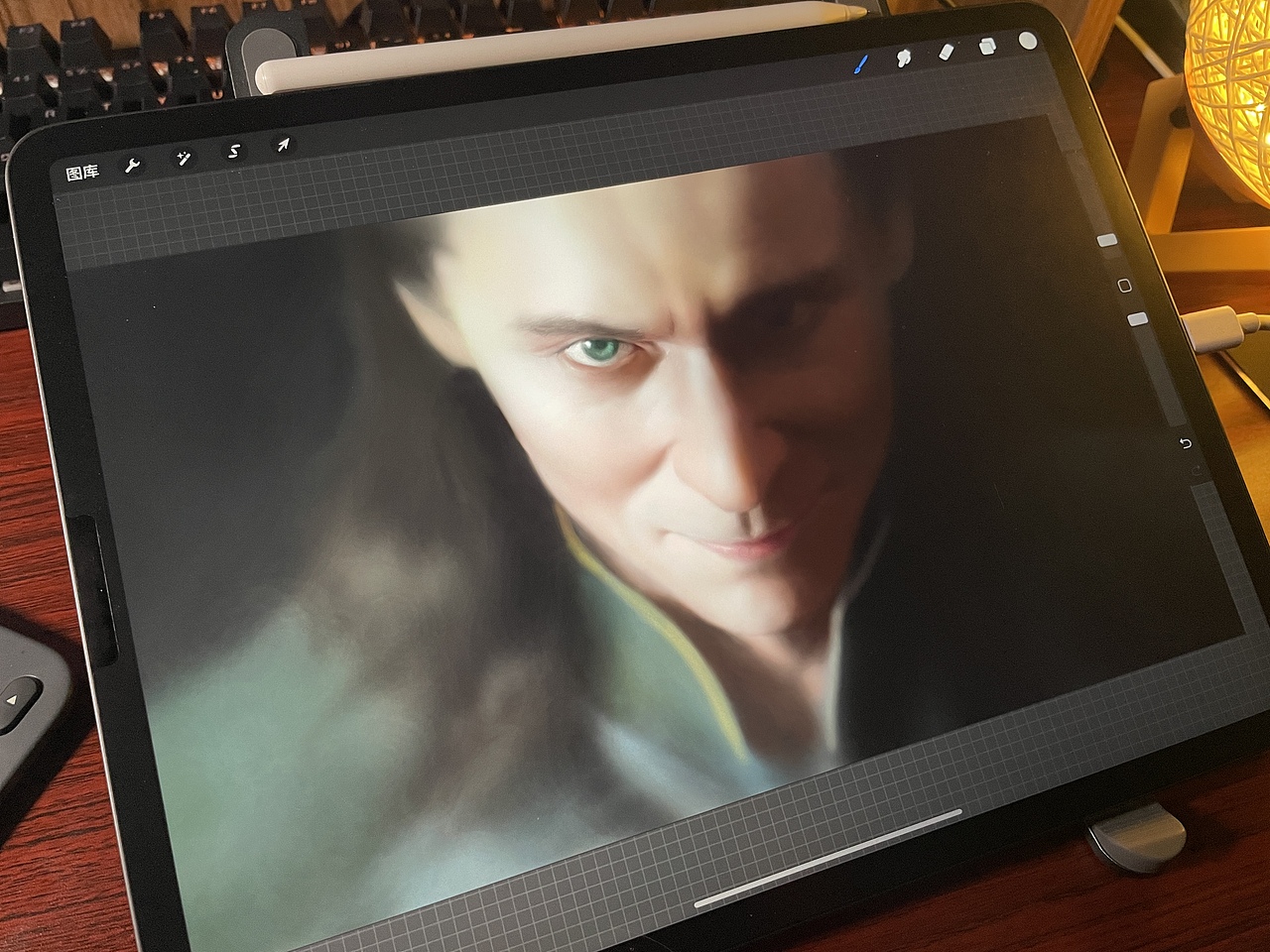Tap the green eye on the canvas
The image size is (1270, 952).
point(598,349)
